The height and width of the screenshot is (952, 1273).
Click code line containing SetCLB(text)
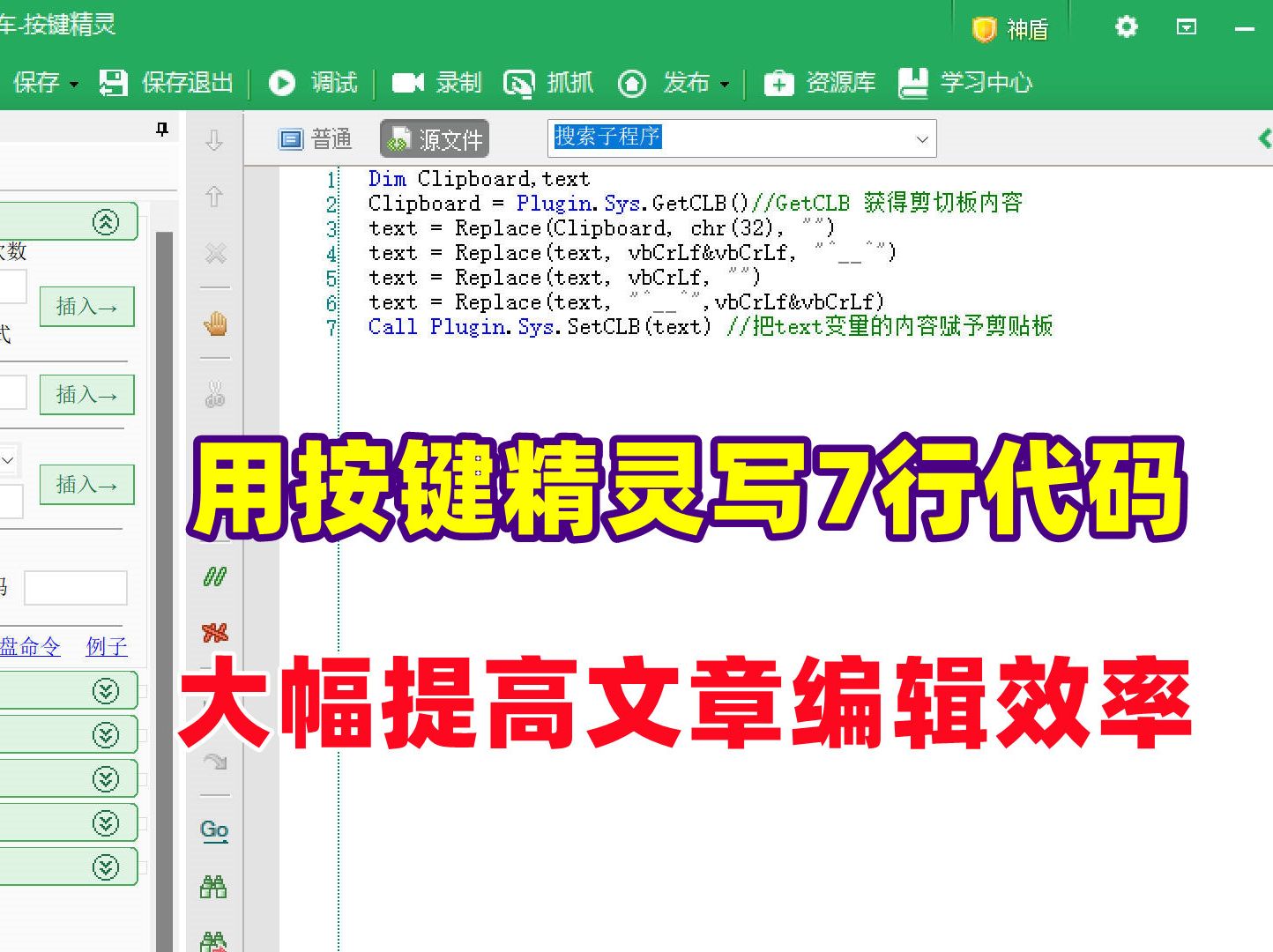(711, 327)
